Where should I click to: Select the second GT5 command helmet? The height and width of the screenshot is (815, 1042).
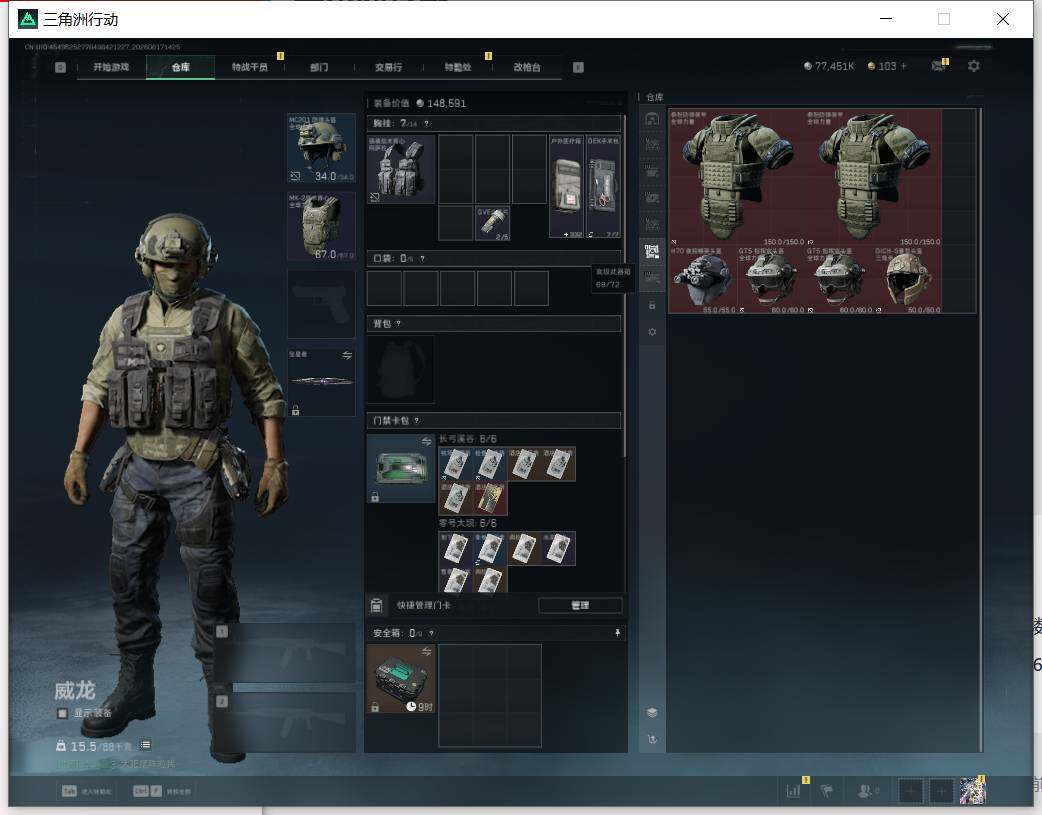(839, 280)
